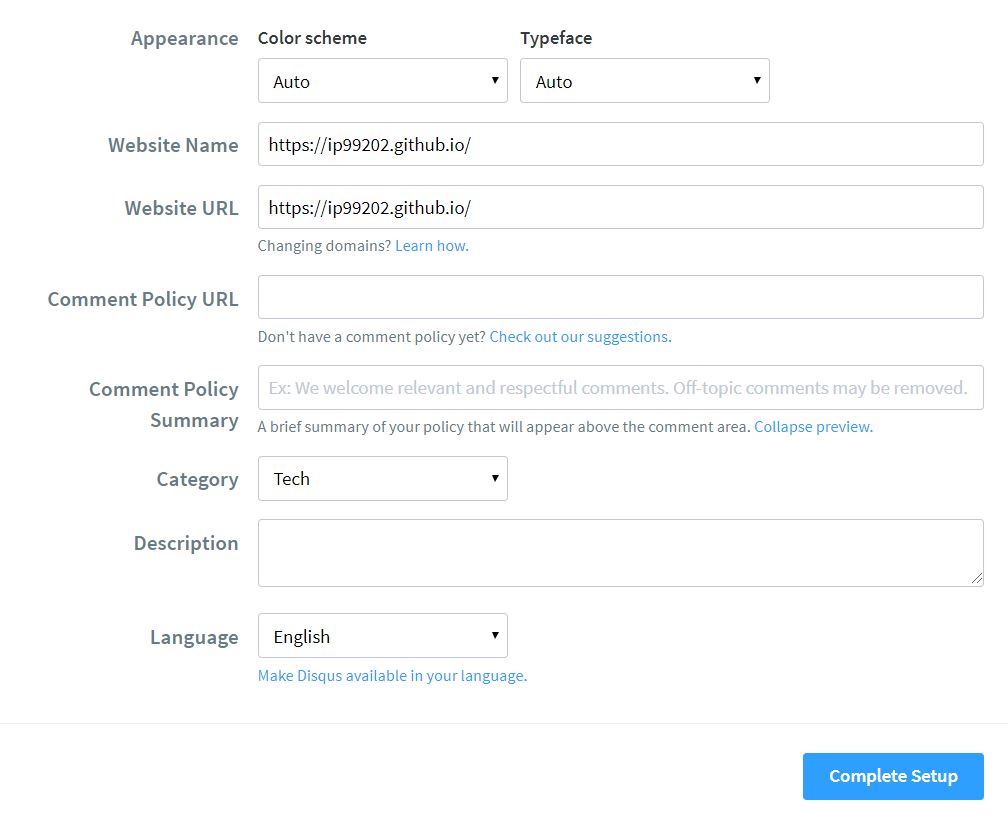Viewport: 1008px width, 821px height.
Task: Click the Comment Policy Summary placeholder field
Action: pos(620,387)
